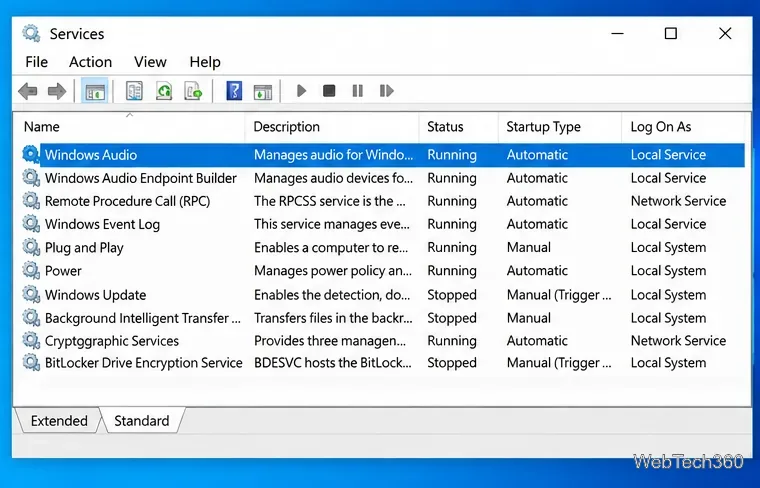Select the Power service name
760x488 pixels.
[x=63, y=271]
